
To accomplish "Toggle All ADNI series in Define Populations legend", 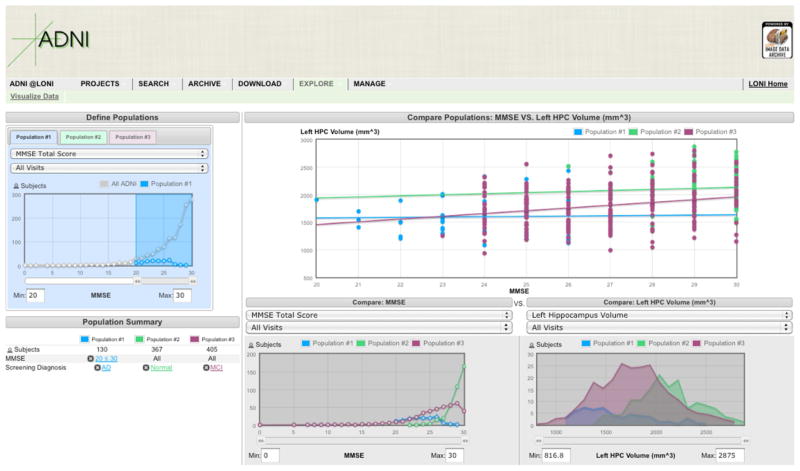I will [x=120, y=185].
